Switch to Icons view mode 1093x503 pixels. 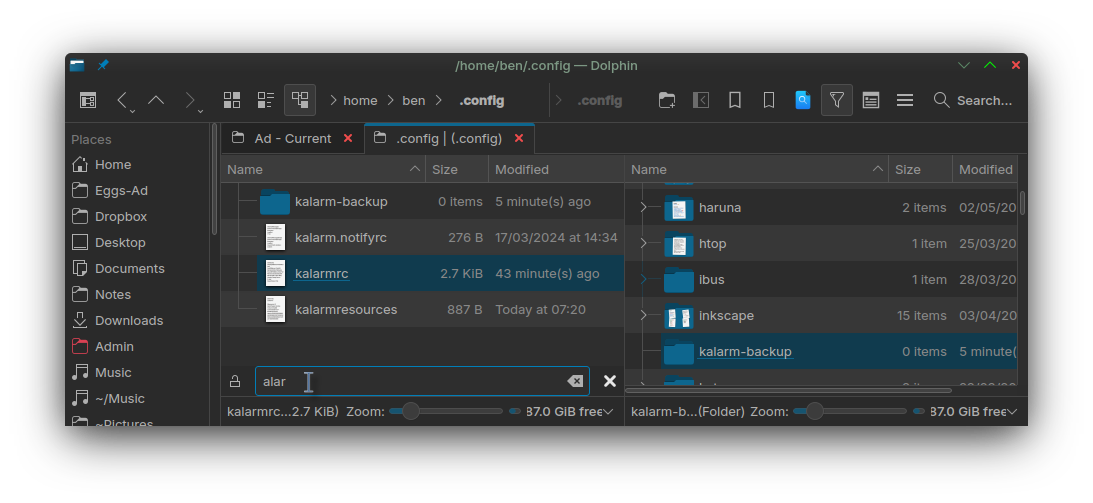click(x=231, y=100)
